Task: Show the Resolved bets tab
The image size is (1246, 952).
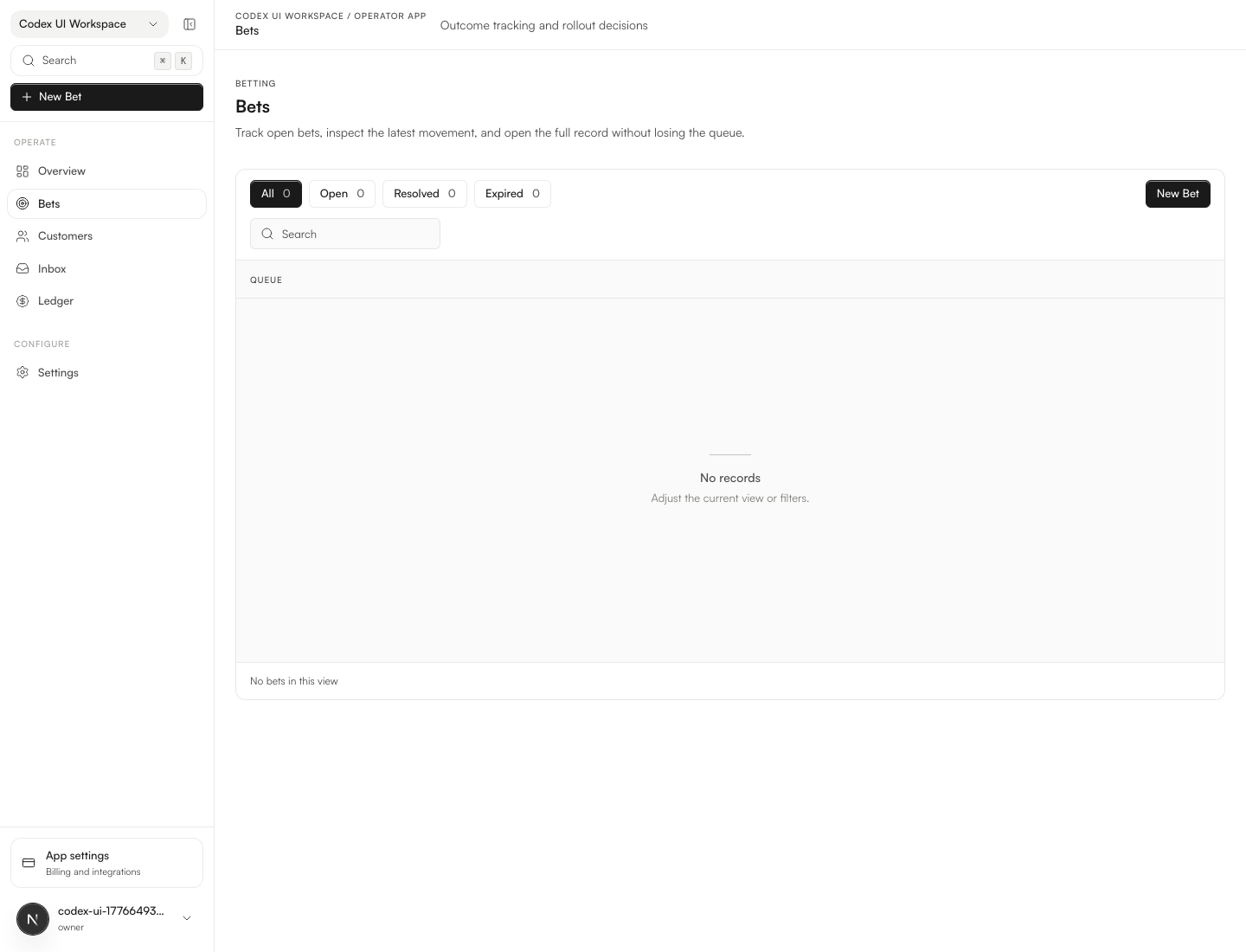Action: pyautogui.click(x=424, y=194)
